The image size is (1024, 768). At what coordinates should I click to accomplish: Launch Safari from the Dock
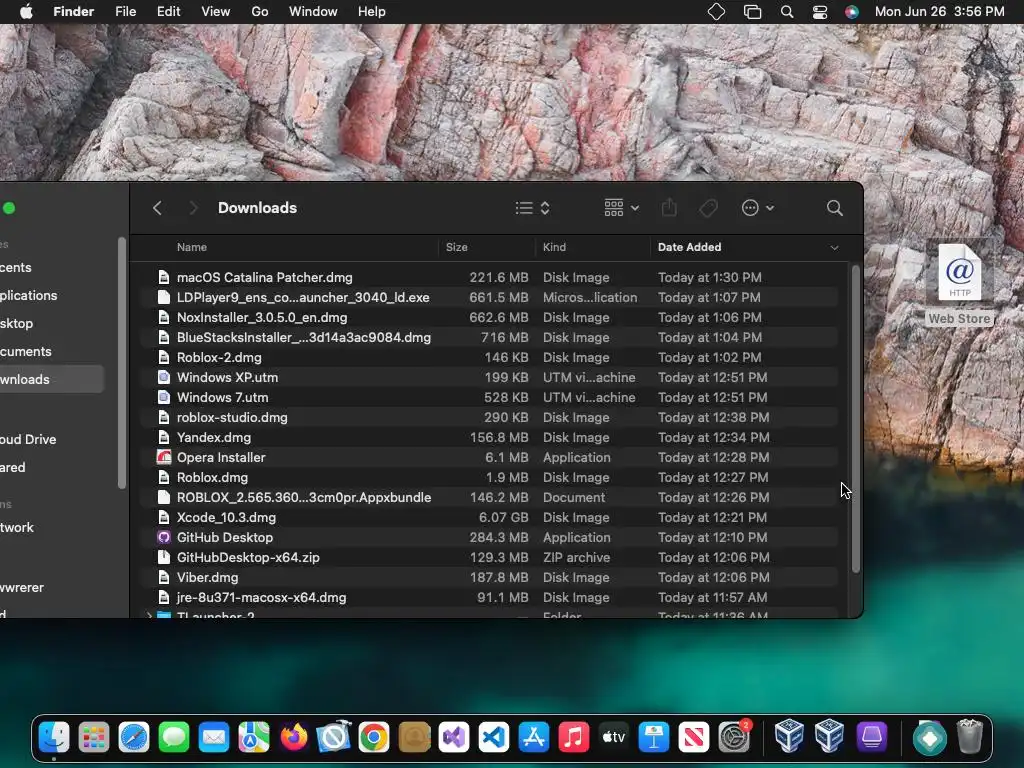tap(134, 737)
